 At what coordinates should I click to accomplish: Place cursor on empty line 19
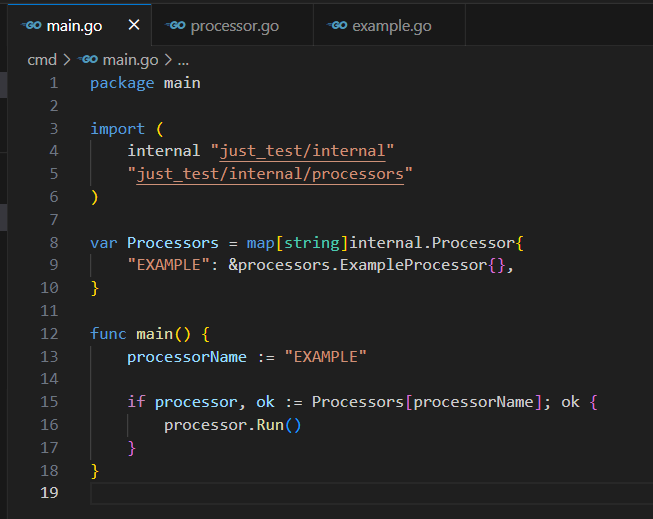(300, 493)
